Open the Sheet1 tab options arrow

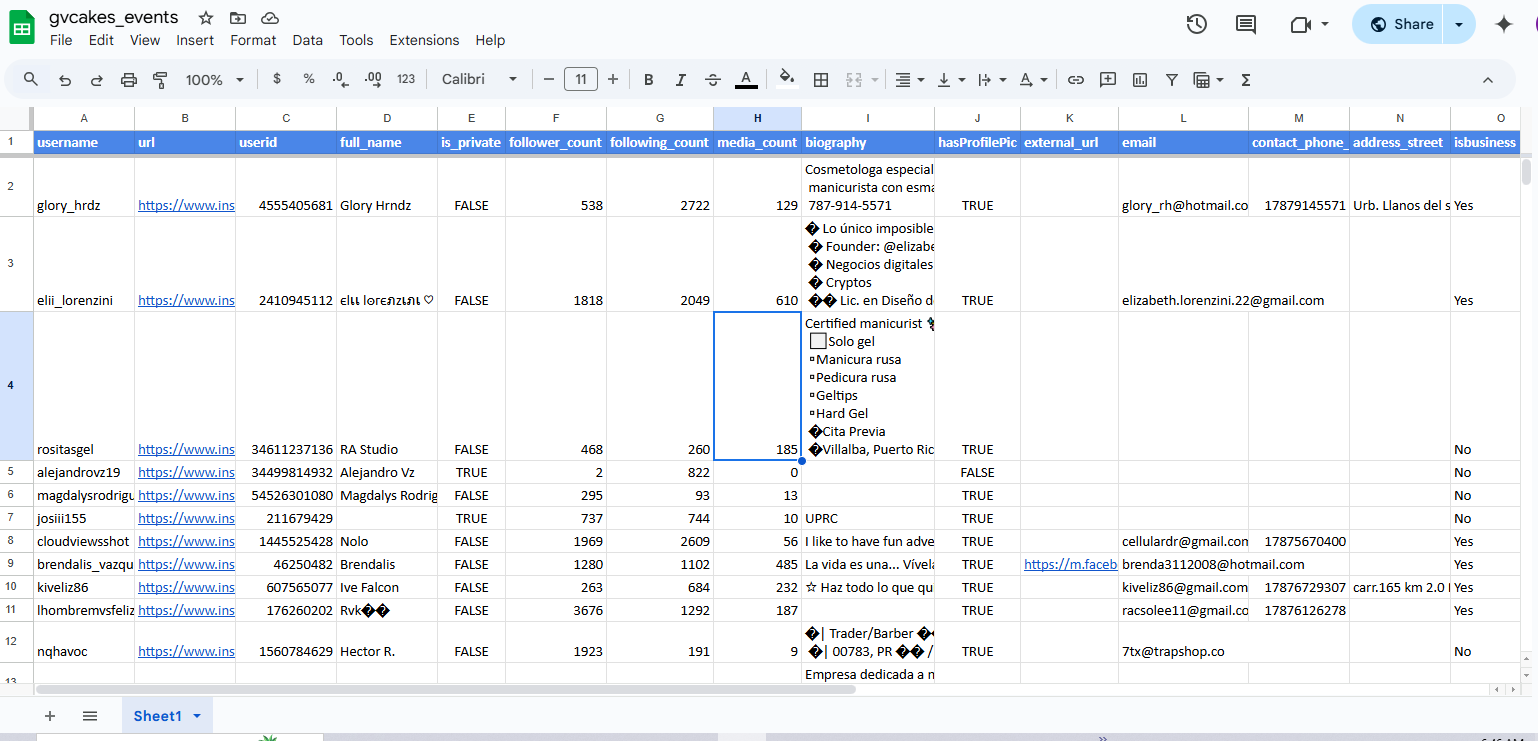click(197, 716)
